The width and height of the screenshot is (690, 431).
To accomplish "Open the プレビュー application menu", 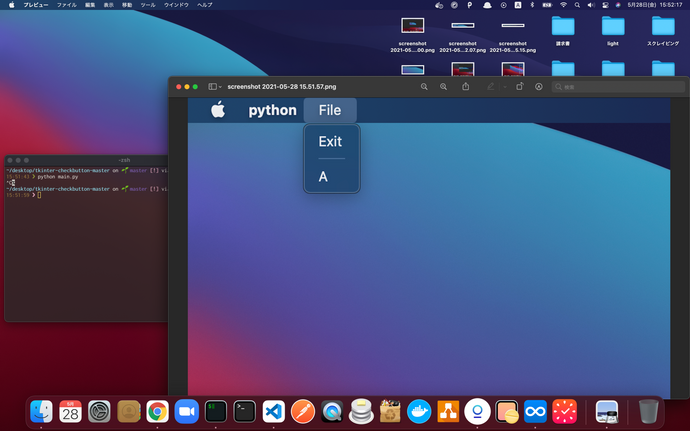I will click(36, 5).
